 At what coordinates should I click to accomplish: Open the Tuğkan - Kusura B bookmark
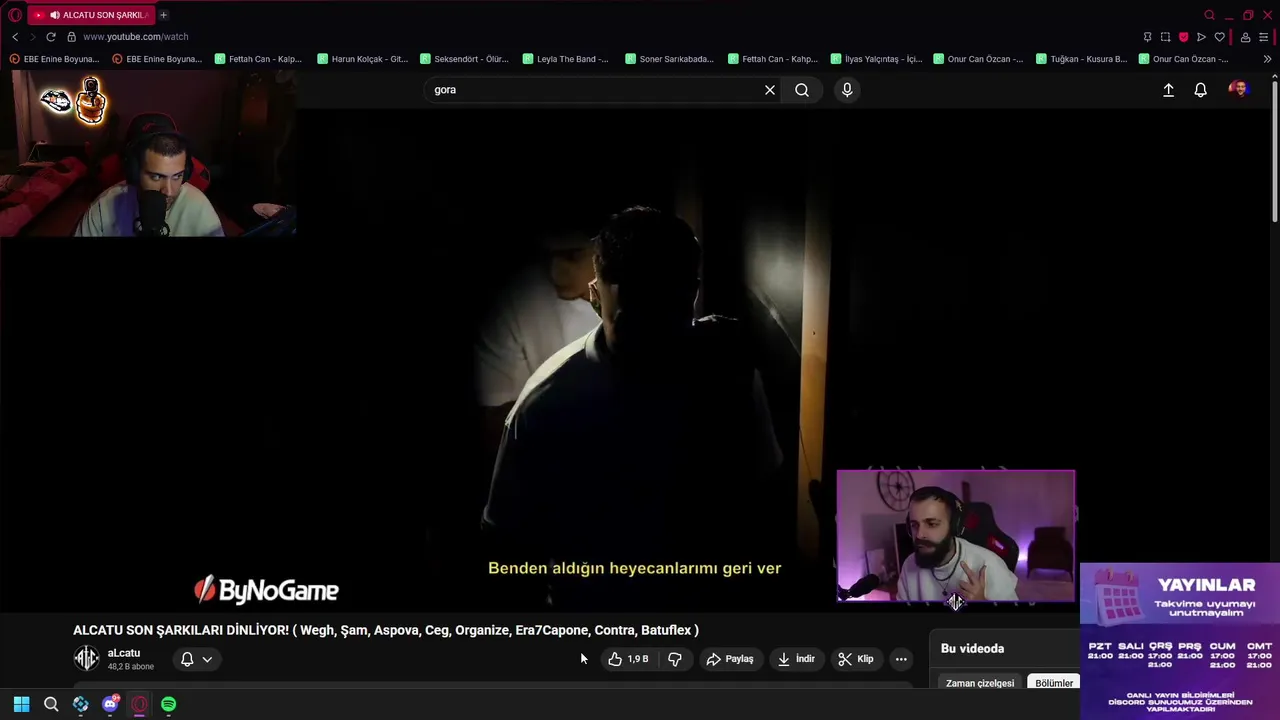pos(1081,59)
